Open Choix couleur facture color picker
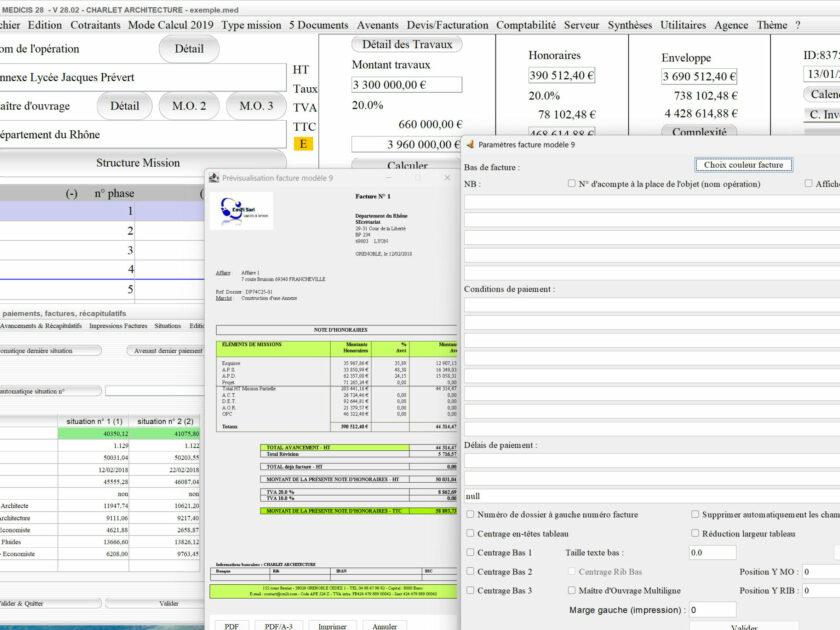The width and height of the screenshot is (840, 630). [x=744, y=165]
